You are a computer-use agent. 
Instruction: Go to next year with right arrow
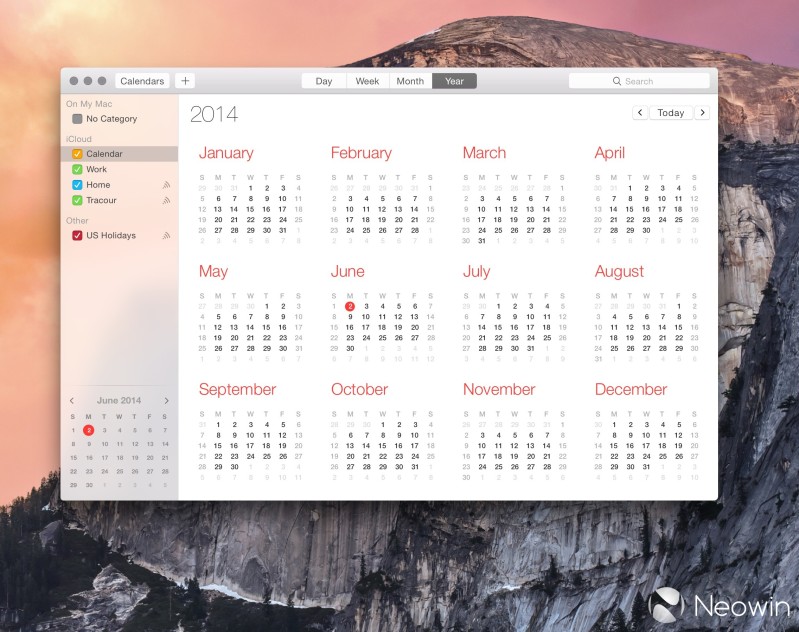pos(703,113)
